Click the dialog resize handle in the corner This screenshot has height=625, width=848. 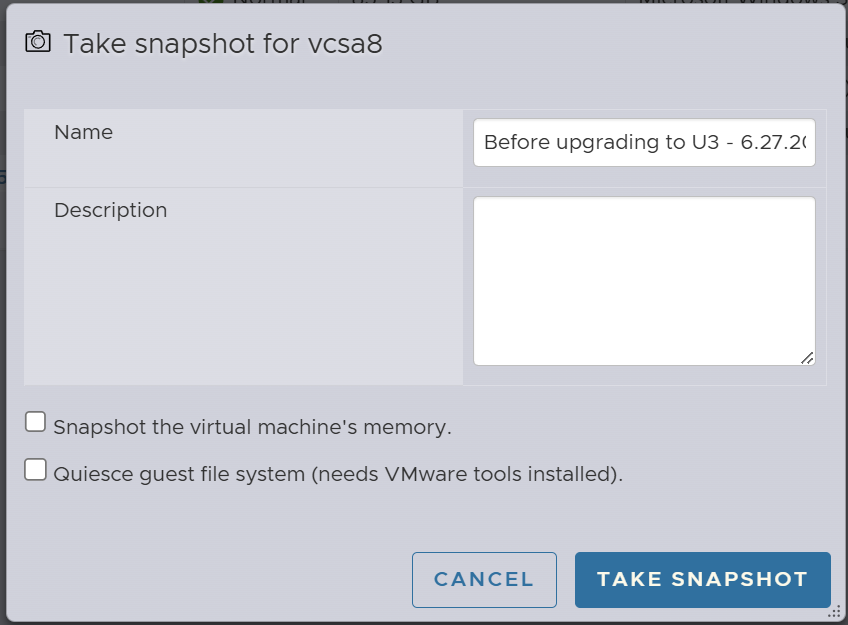pos(834,611)
